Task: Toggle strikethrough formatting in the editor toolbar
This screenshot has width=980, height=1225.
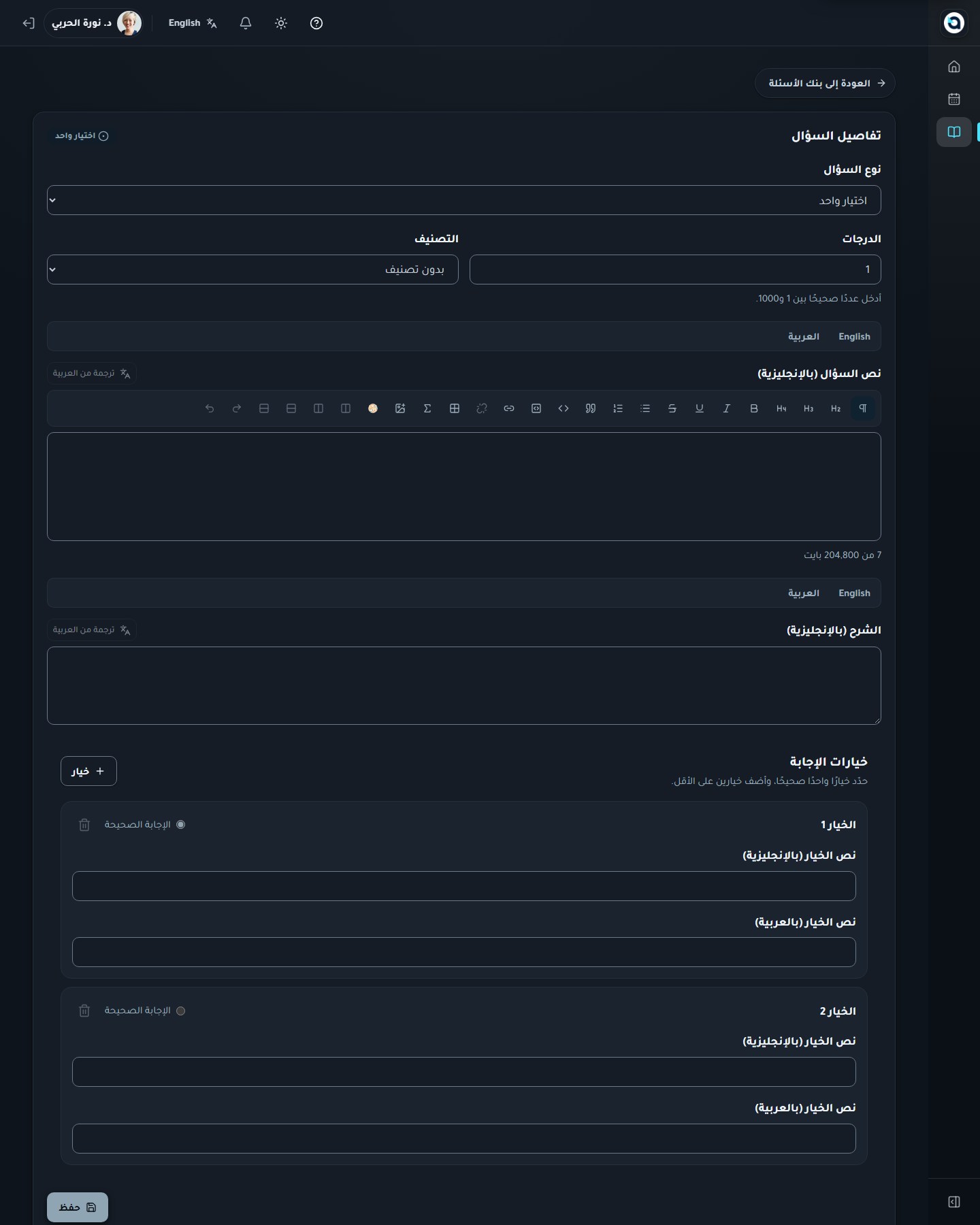Action: [x=672, y=408]
